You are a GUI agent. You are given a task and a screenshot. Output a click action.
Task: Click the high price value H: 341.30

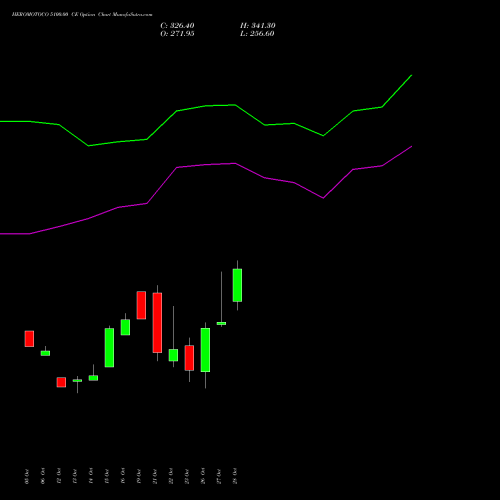click(258, 26)
